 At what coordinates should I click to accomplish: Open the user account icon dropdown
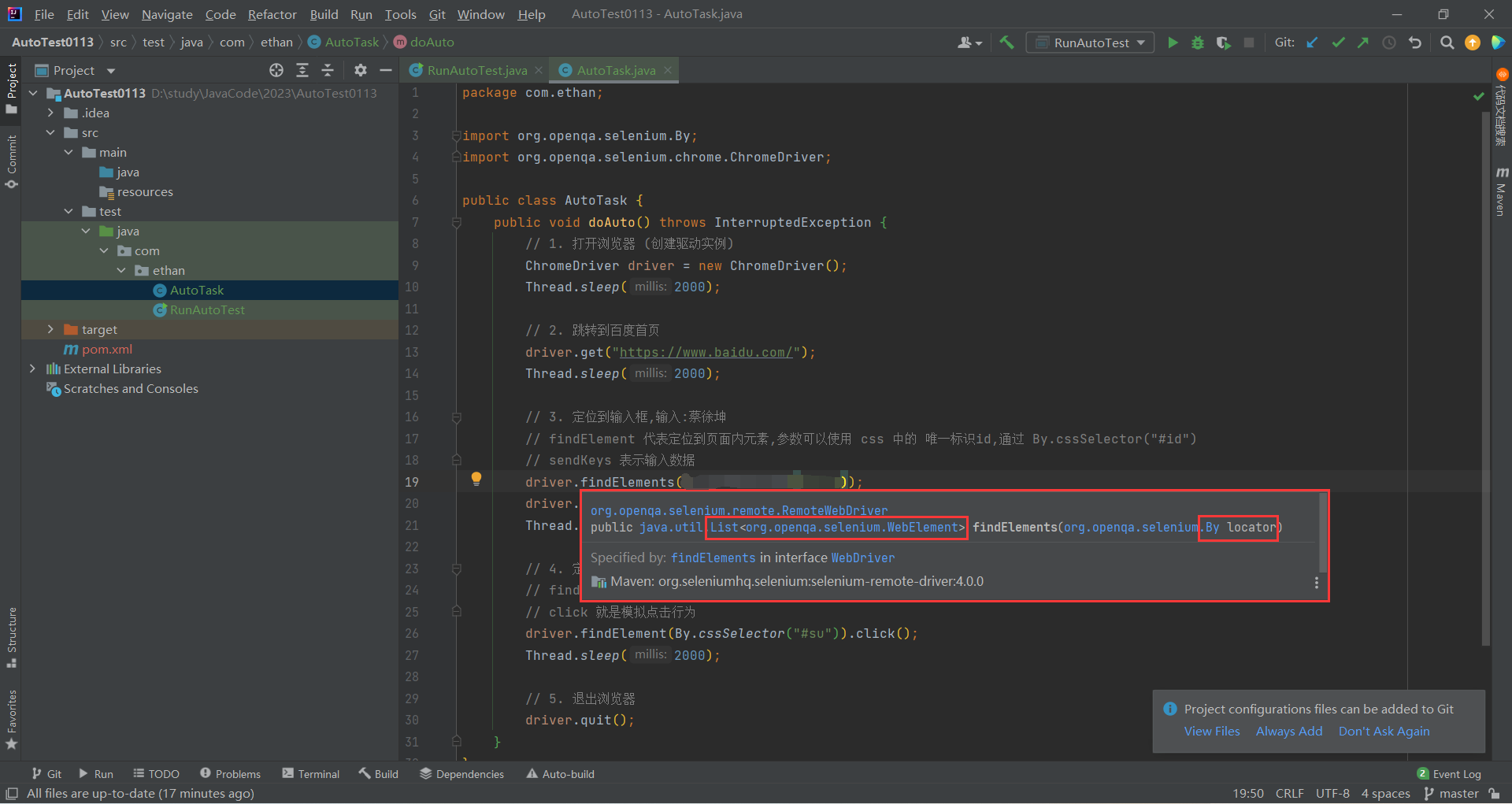point(969,43)
